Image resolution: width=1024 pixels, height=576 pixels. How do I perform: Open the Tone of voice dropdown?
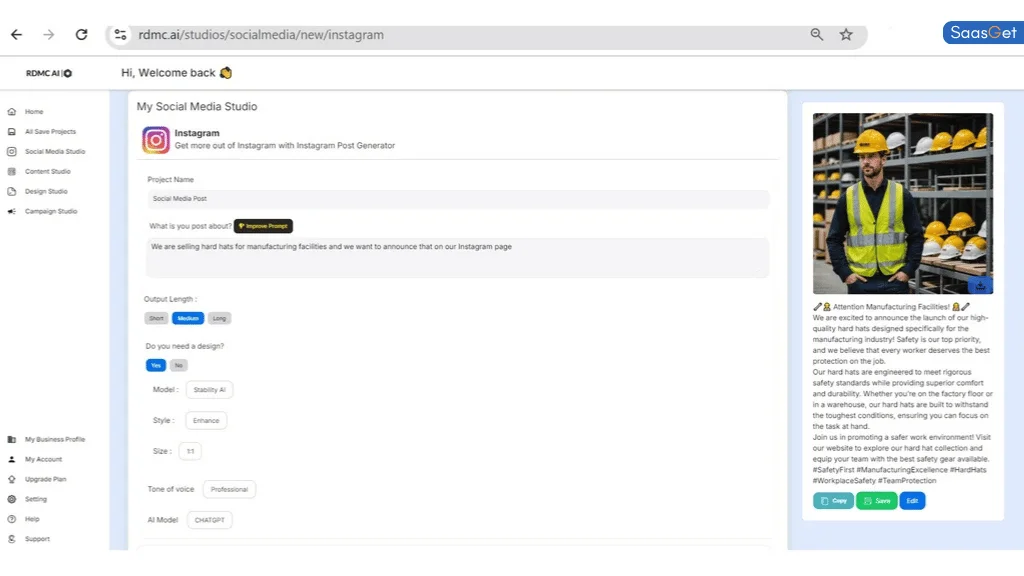(229, 489)
